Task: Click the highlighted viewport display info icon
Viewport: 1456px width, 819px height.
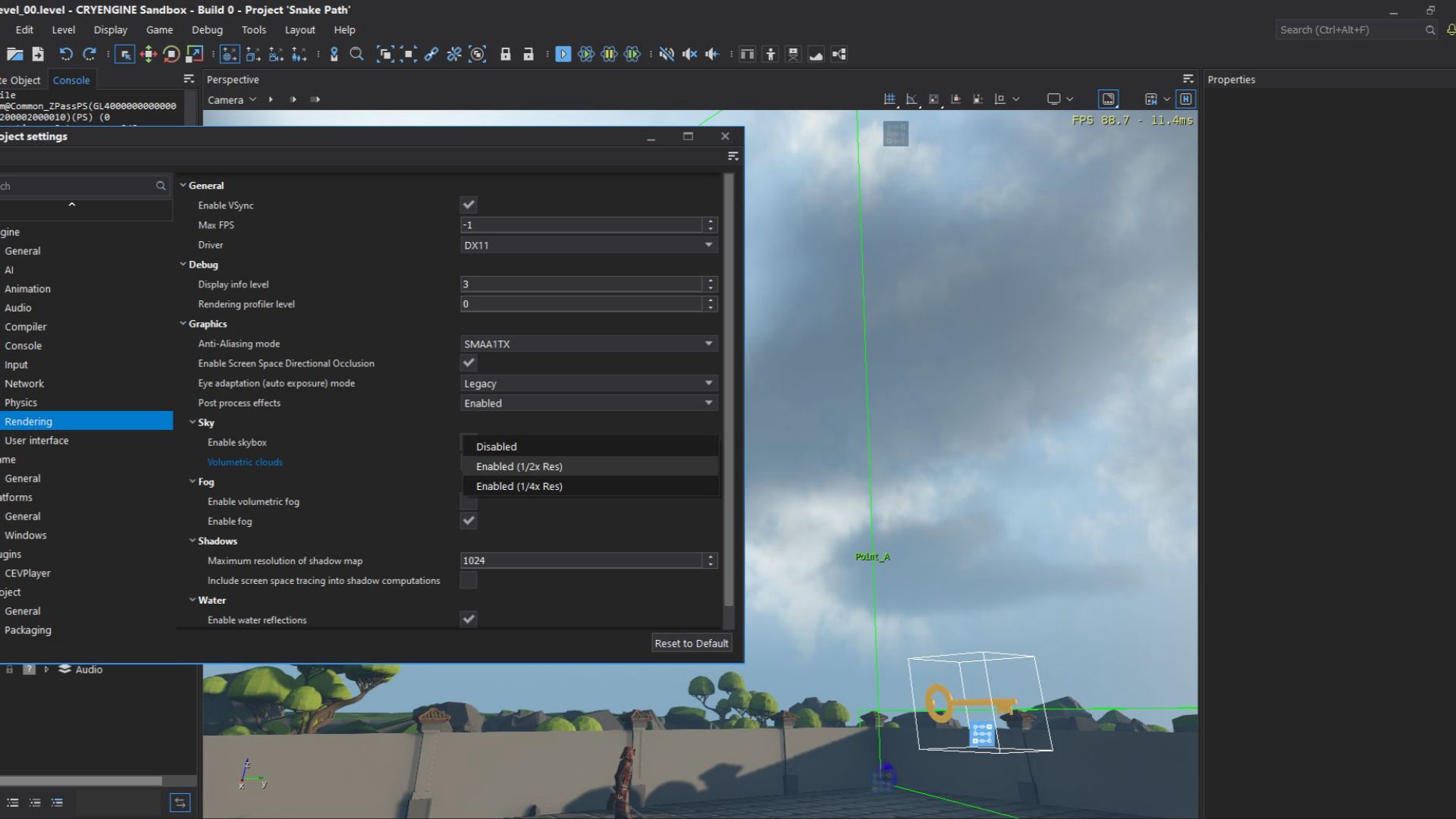Action: pos(1109,99)
